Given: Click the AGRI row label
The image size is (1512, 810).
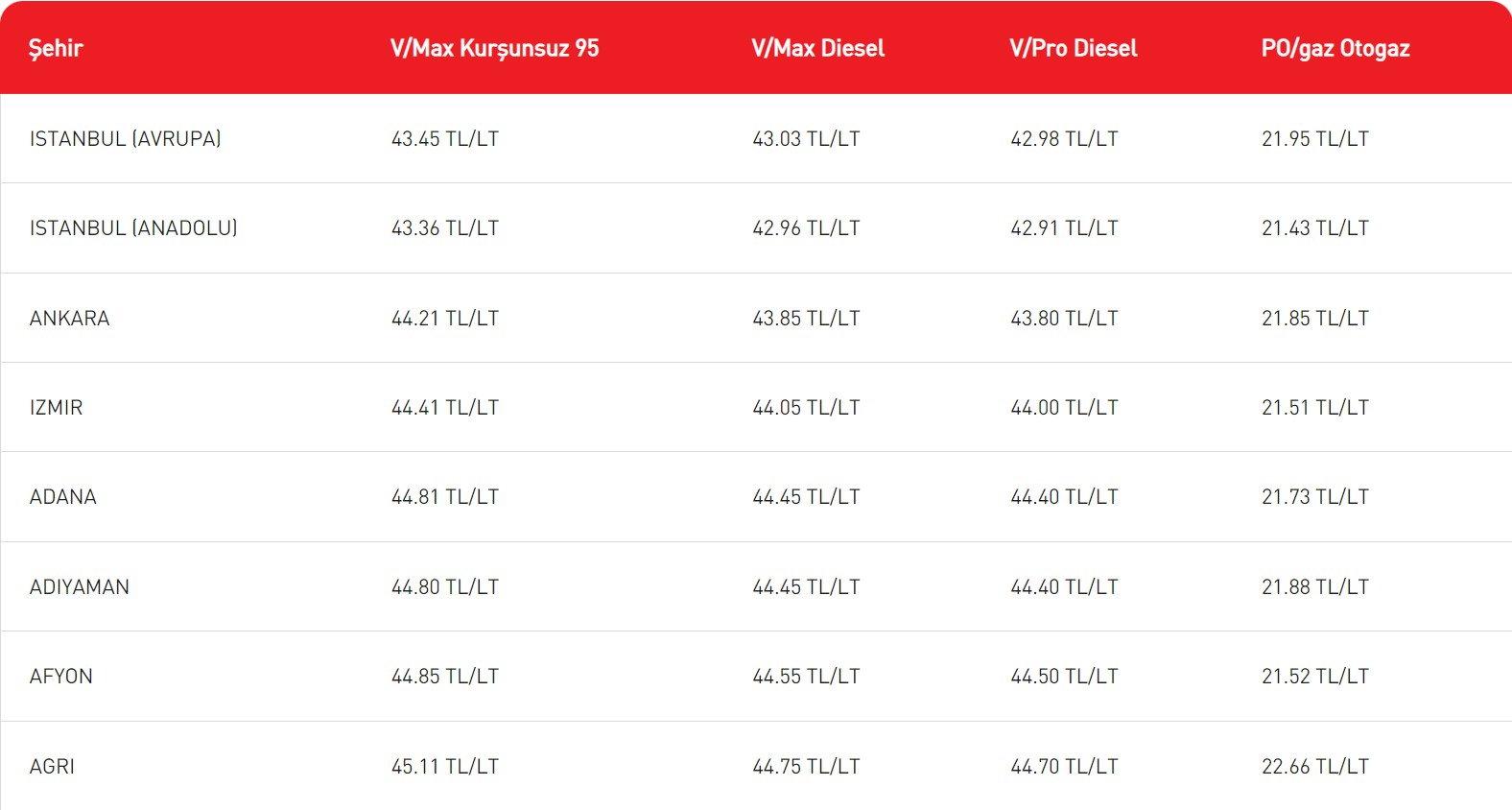Looking at the screenshot, I should pos(52,766).
